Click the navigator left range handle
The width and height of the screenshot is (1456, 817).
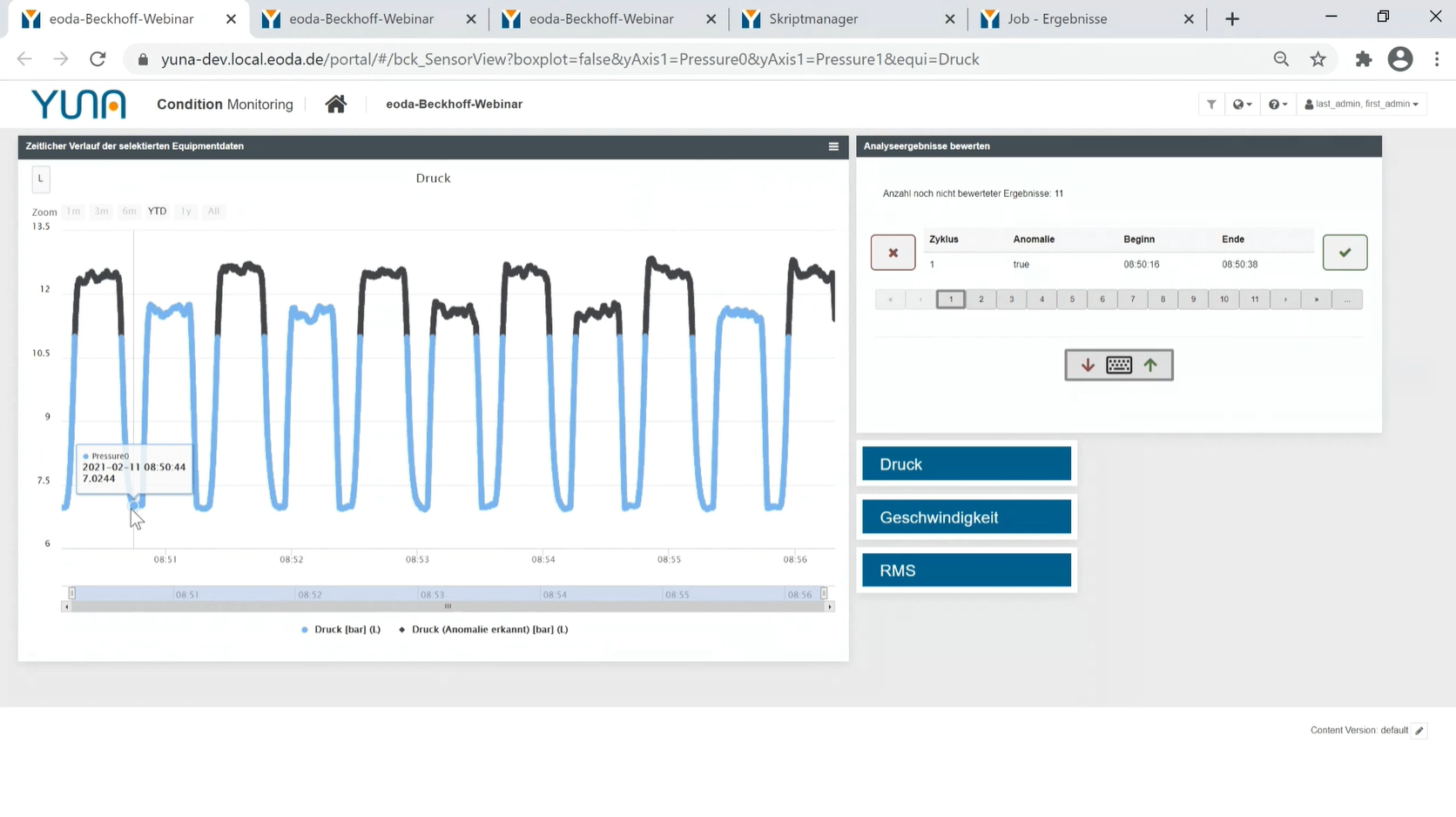click(72, 593)
